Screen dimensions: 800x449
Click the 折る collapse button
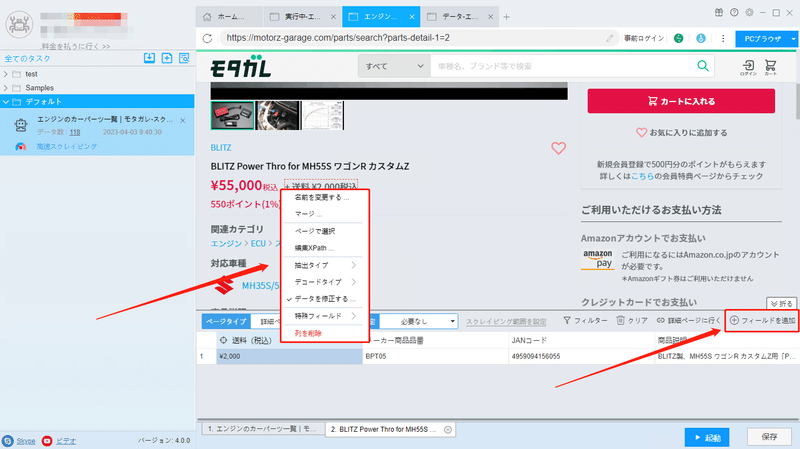pos(781,304)
